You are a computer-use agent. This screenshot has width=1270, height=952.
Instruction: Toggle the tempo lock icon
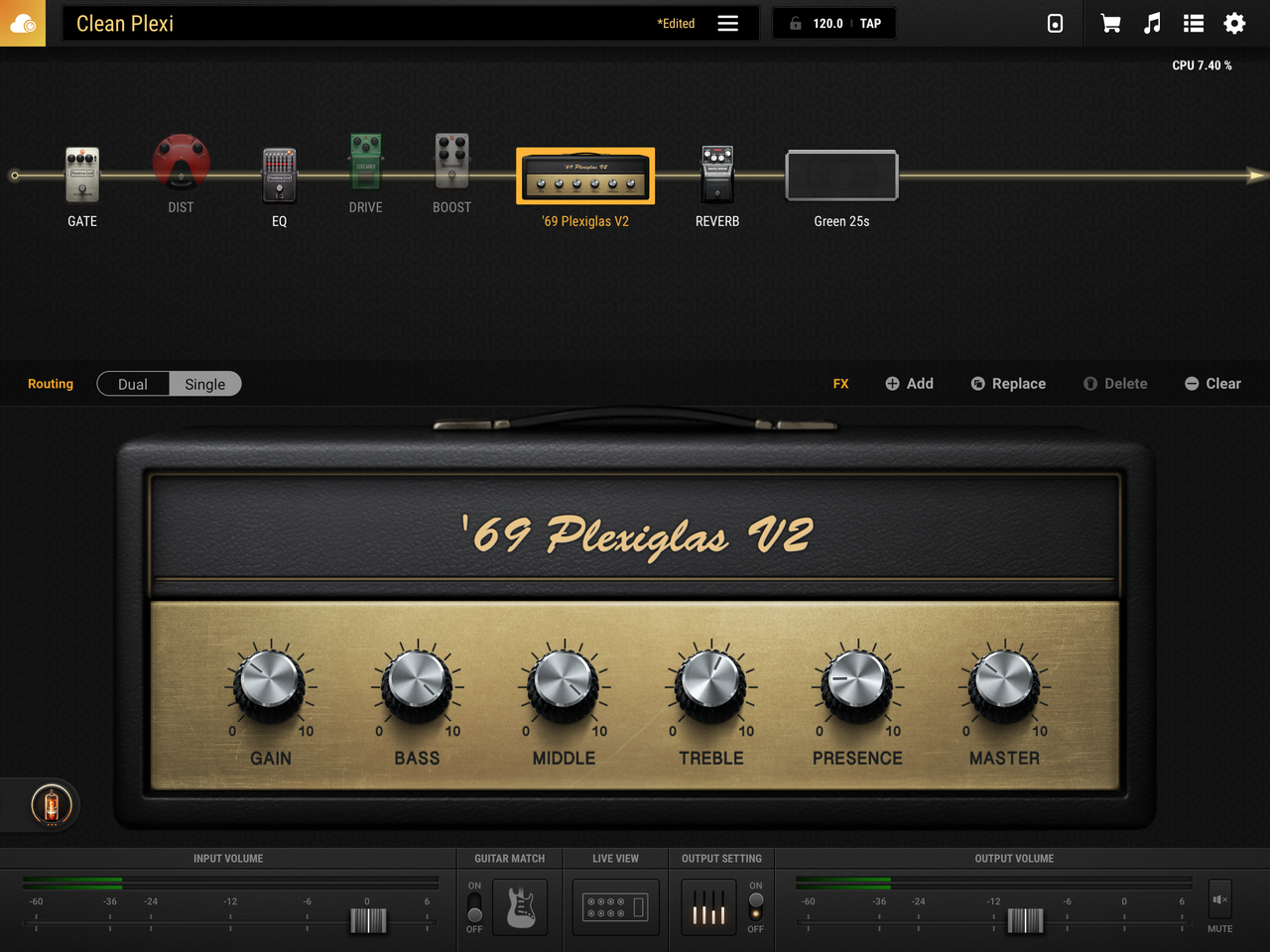(795, 23)
